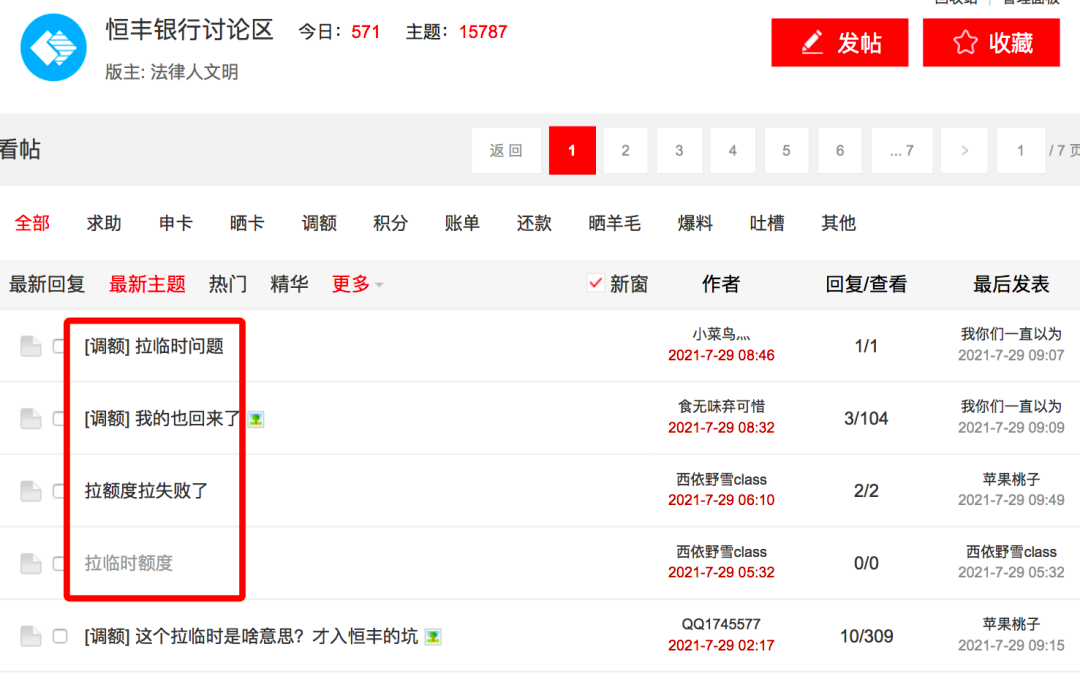Click the 回复/查看 column header
The width and height of the screenshot is (1080, 679).
point(866,284)
